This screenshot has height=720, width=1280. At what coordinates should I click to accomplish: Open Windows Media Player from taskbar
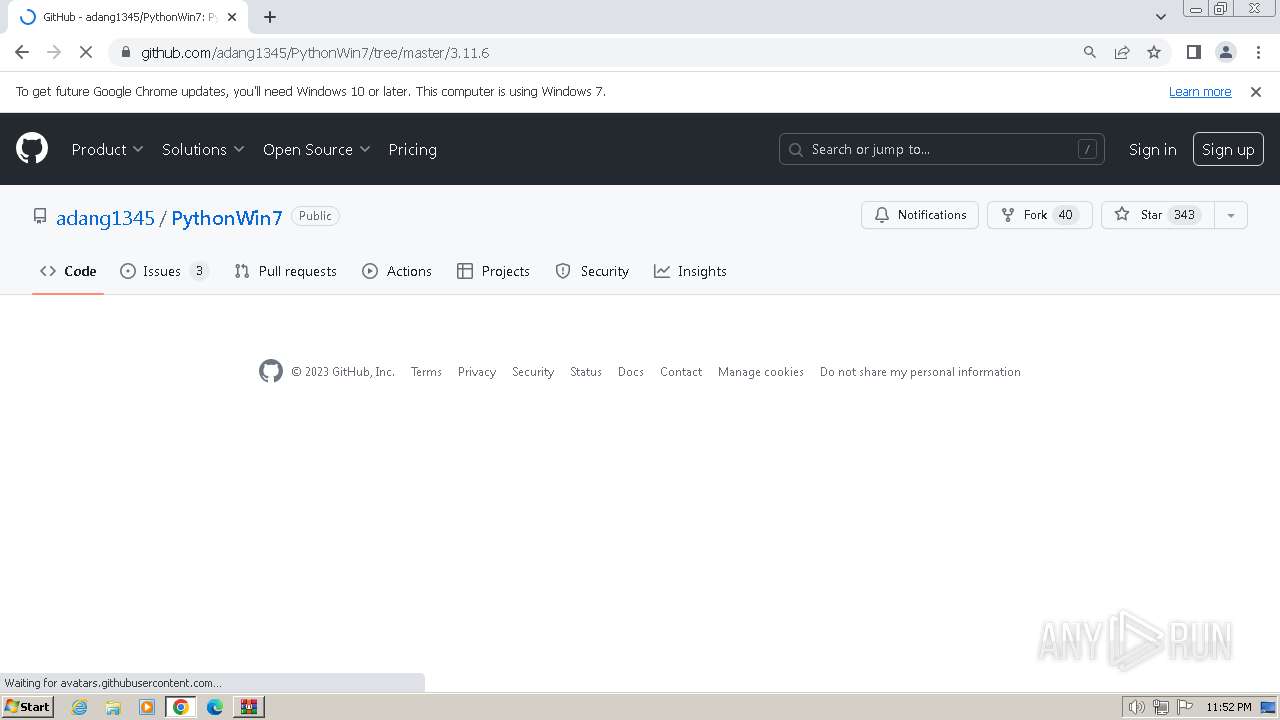[147, 707]
